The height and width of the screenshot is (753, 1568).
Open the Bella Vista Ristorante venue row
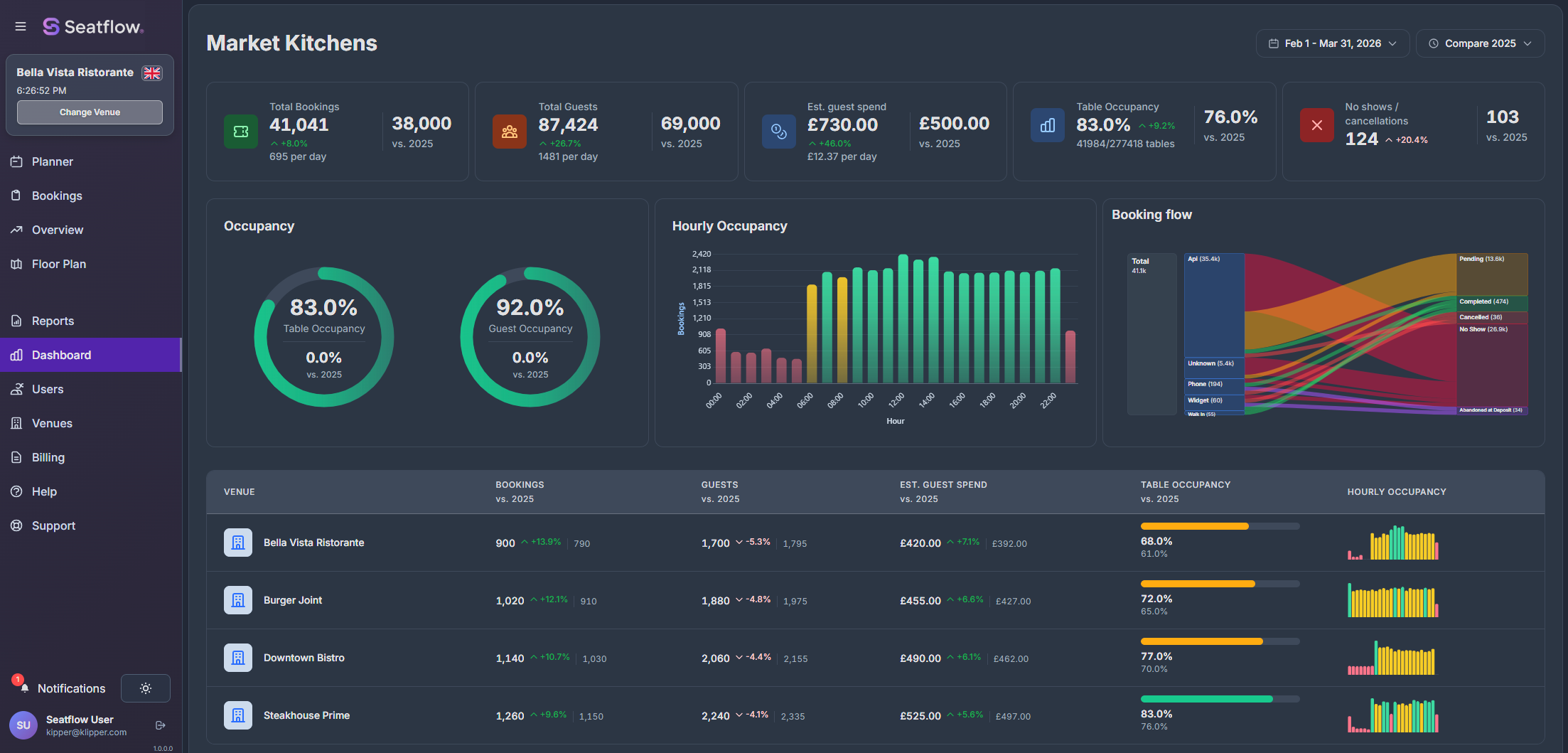pos(876,543)
